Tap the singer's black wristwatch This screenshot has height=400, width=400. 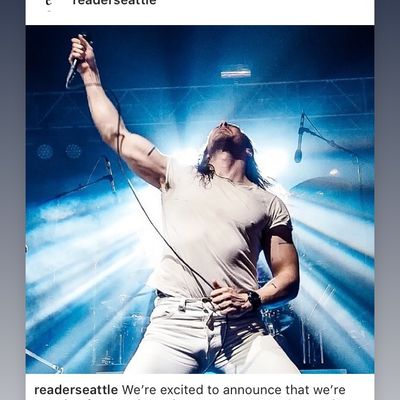click(254, 300)
